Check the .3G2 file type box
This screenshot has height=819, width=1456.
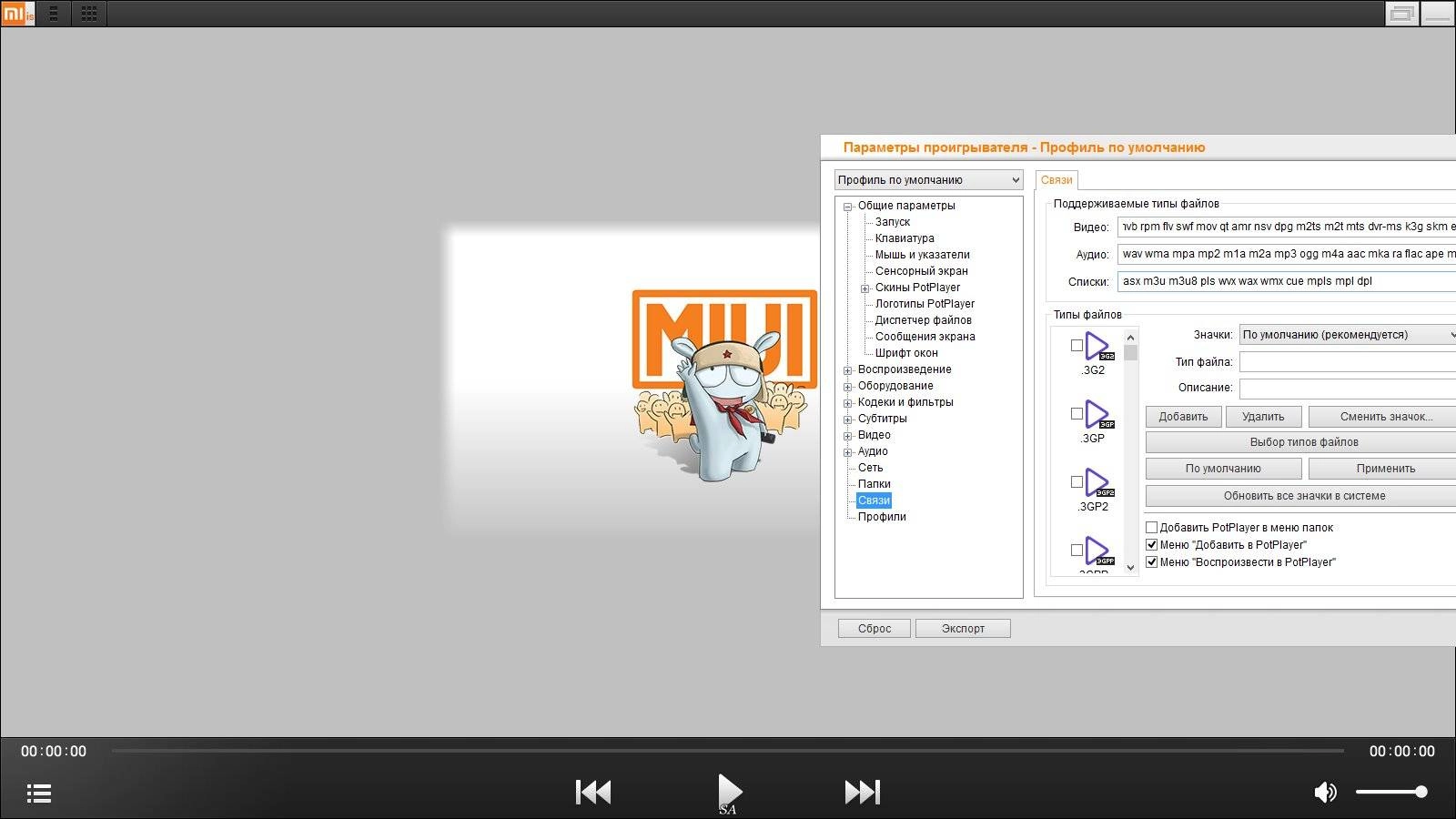coord(1077,346)
